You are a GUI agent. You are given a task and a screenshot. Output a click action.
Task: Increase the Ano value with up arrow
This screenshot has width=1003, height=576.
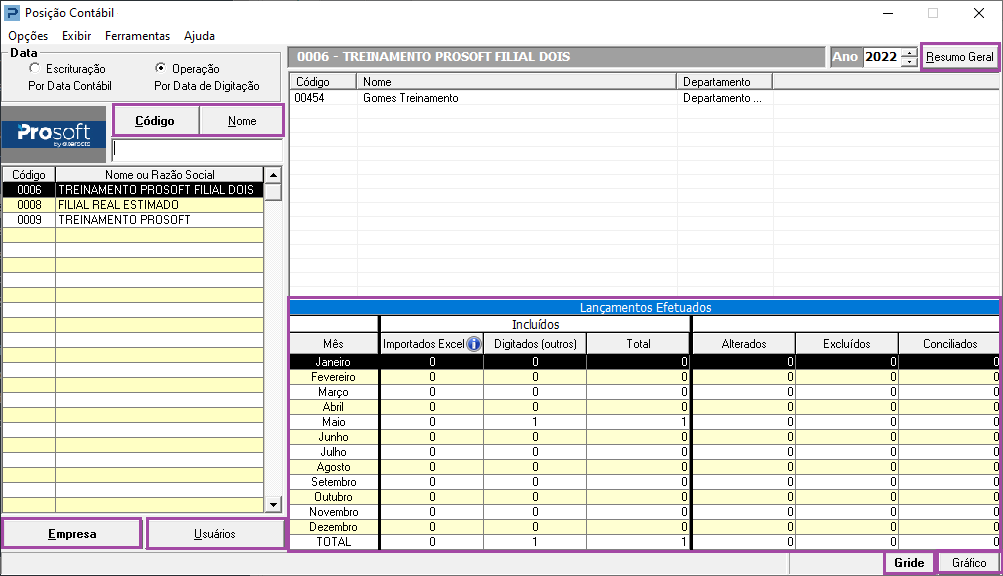coord(909,52)
